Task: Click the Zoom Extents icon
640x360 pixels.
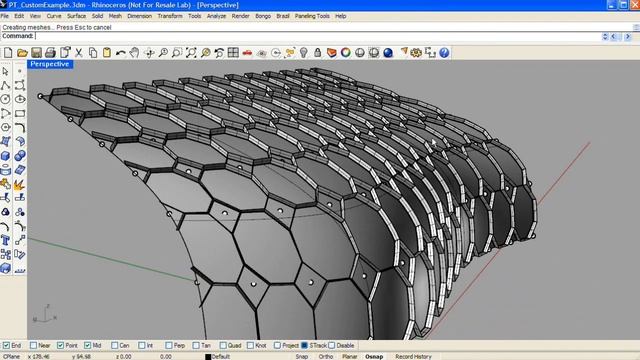Action: [x=191, y=53]
